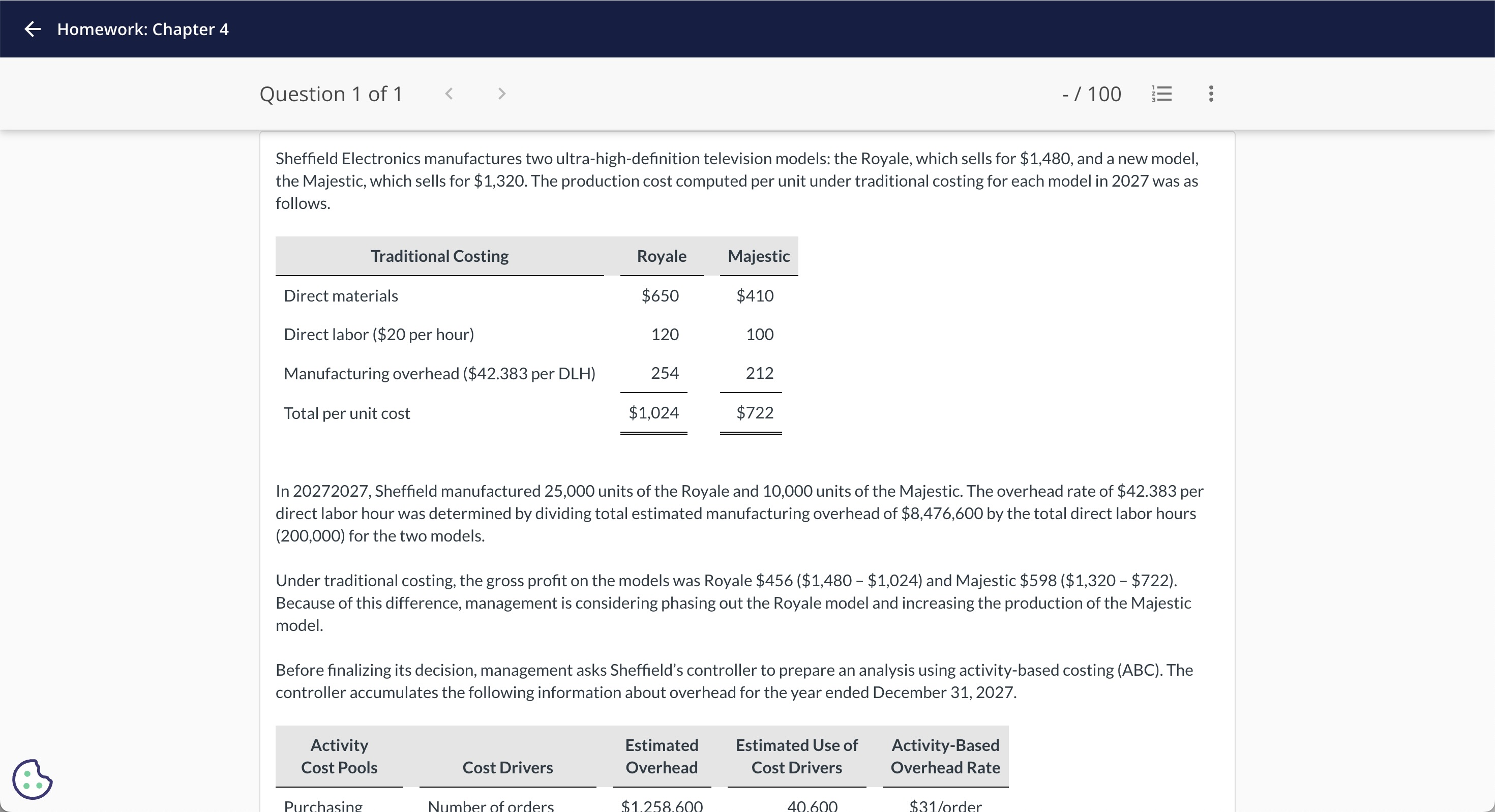This screenshot has height=812, width=1495.
Task: Click the Estimated Overhead column header
Action: coord(662,756)
